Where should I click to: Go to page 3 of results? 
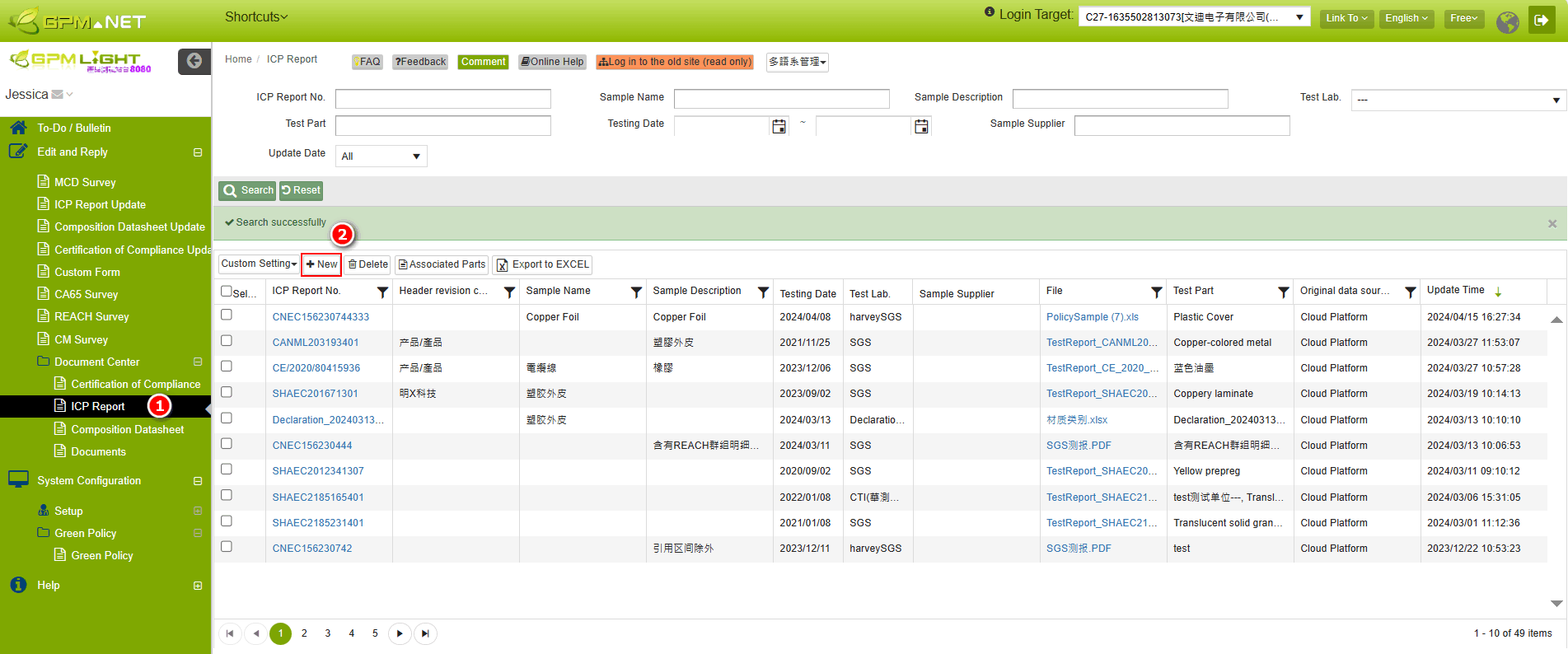tap(328, 633)
